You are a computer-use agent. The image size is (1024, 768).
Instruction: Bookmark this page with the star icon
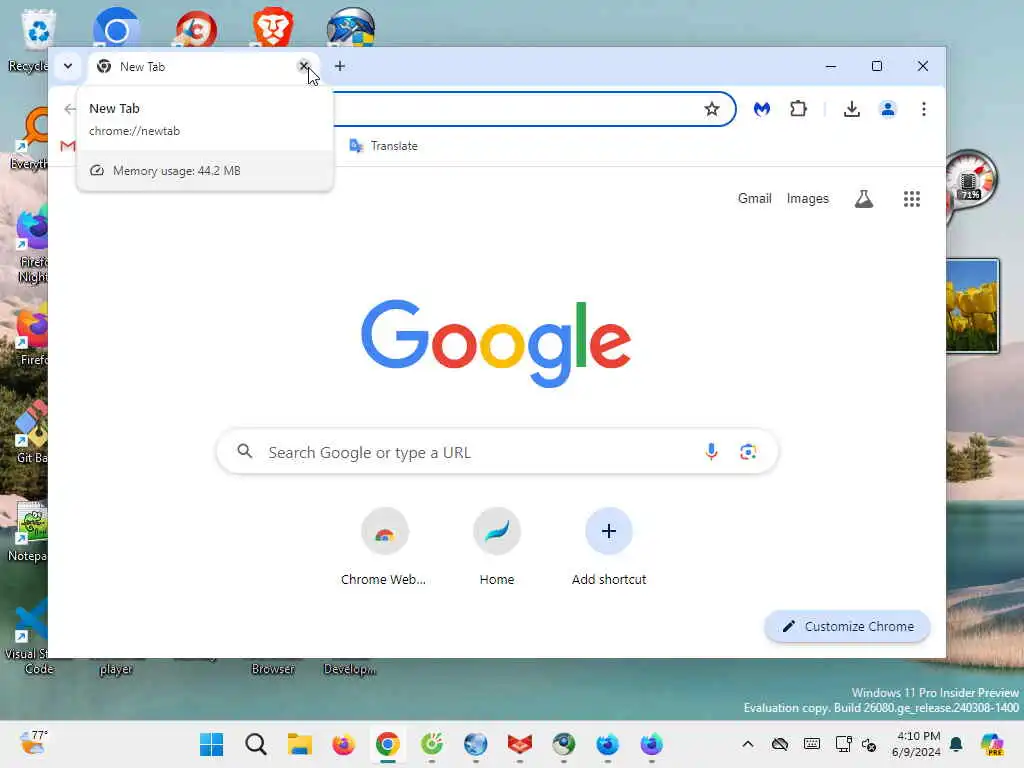[712, 109]
